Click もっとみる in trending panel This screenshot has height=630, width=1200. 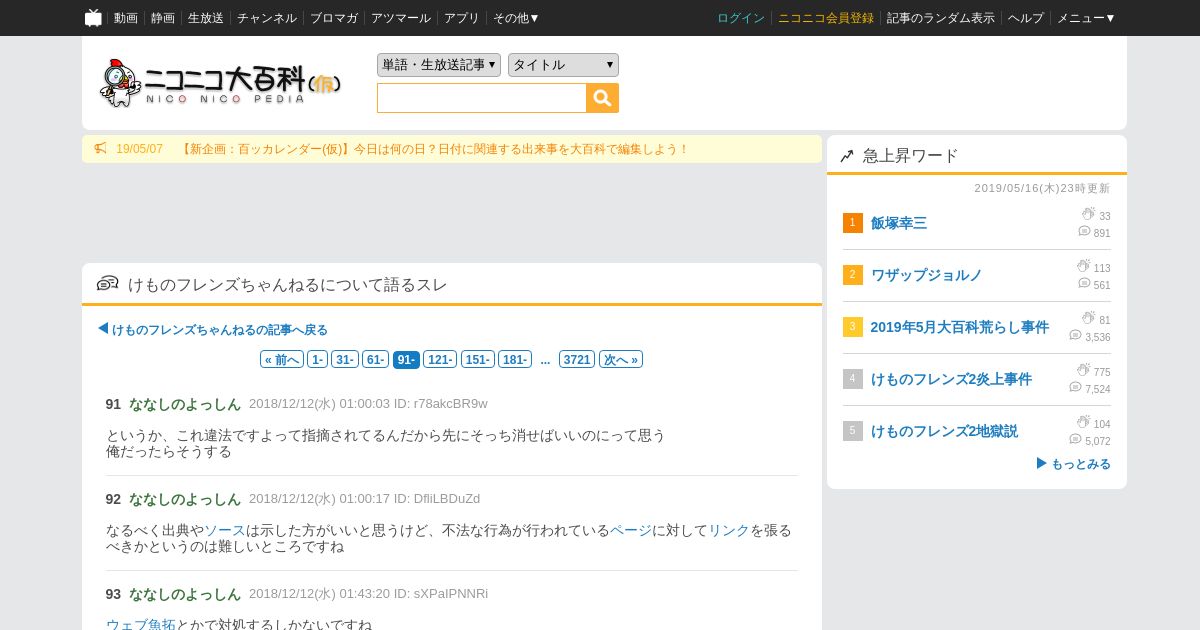pos(1074,464)
